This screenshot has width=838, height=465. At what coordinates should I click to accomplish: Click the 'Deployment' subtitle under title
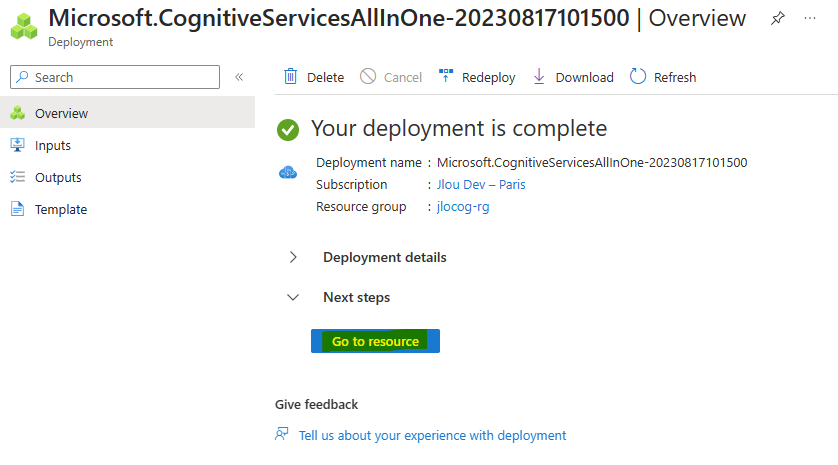coord(81,42)
